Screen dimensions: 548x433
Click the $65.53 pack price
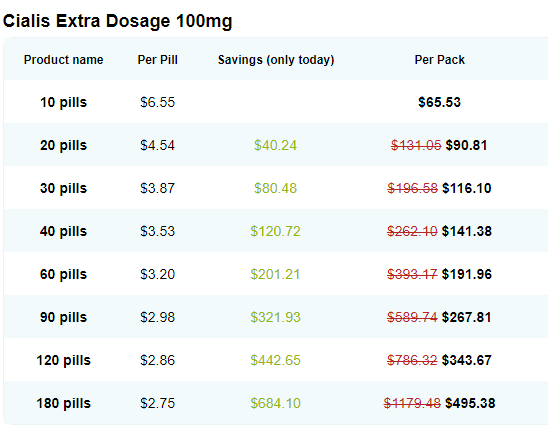click(439, 102)
